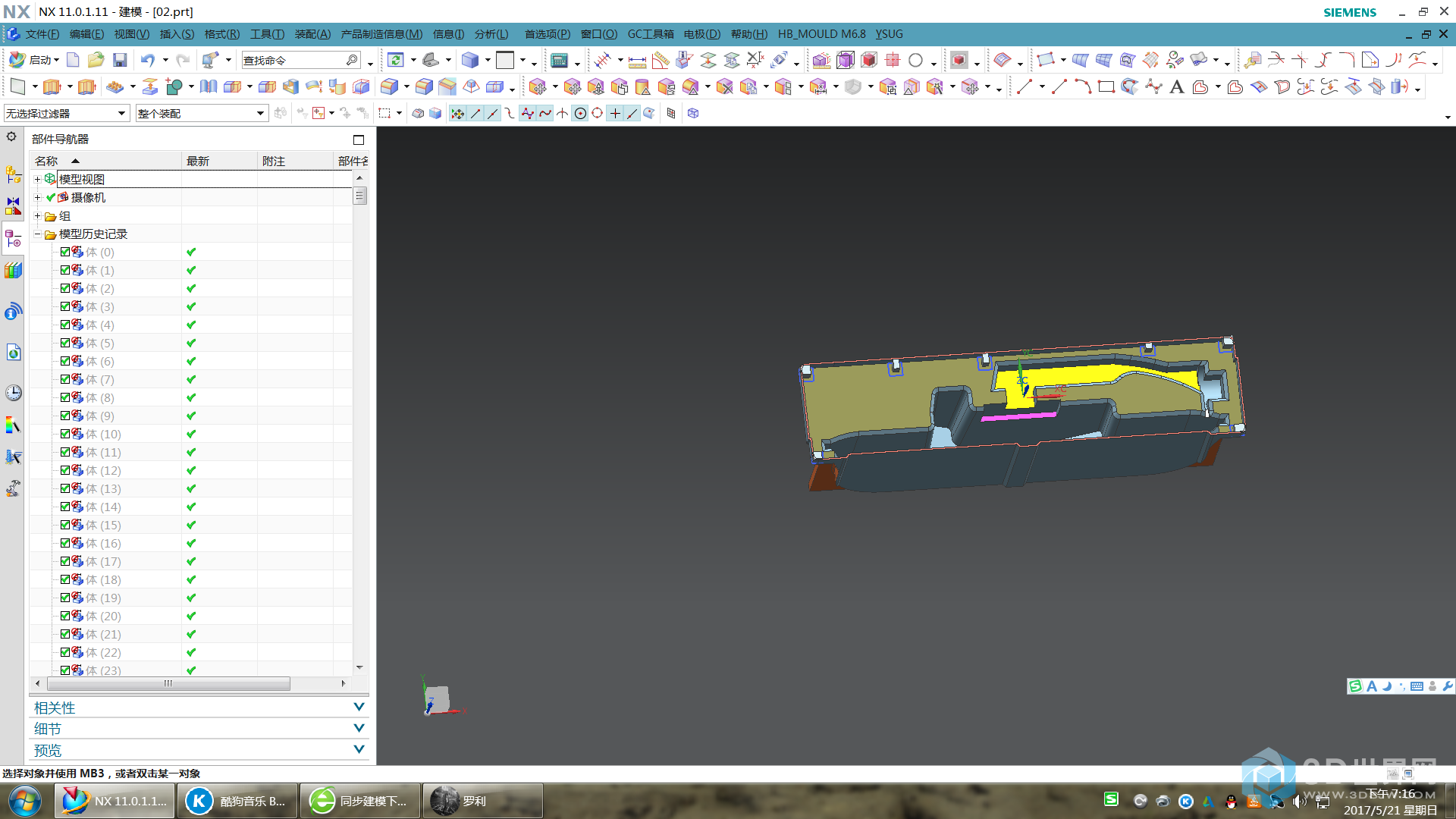
Task: Uncheck body 体 (22) checkbox
Action: (65, 652)
